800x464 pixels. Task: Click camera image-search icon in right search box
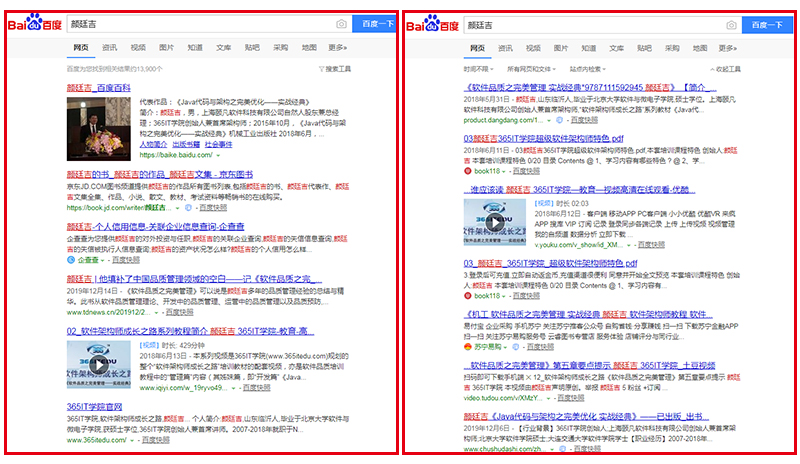[731, 24]
